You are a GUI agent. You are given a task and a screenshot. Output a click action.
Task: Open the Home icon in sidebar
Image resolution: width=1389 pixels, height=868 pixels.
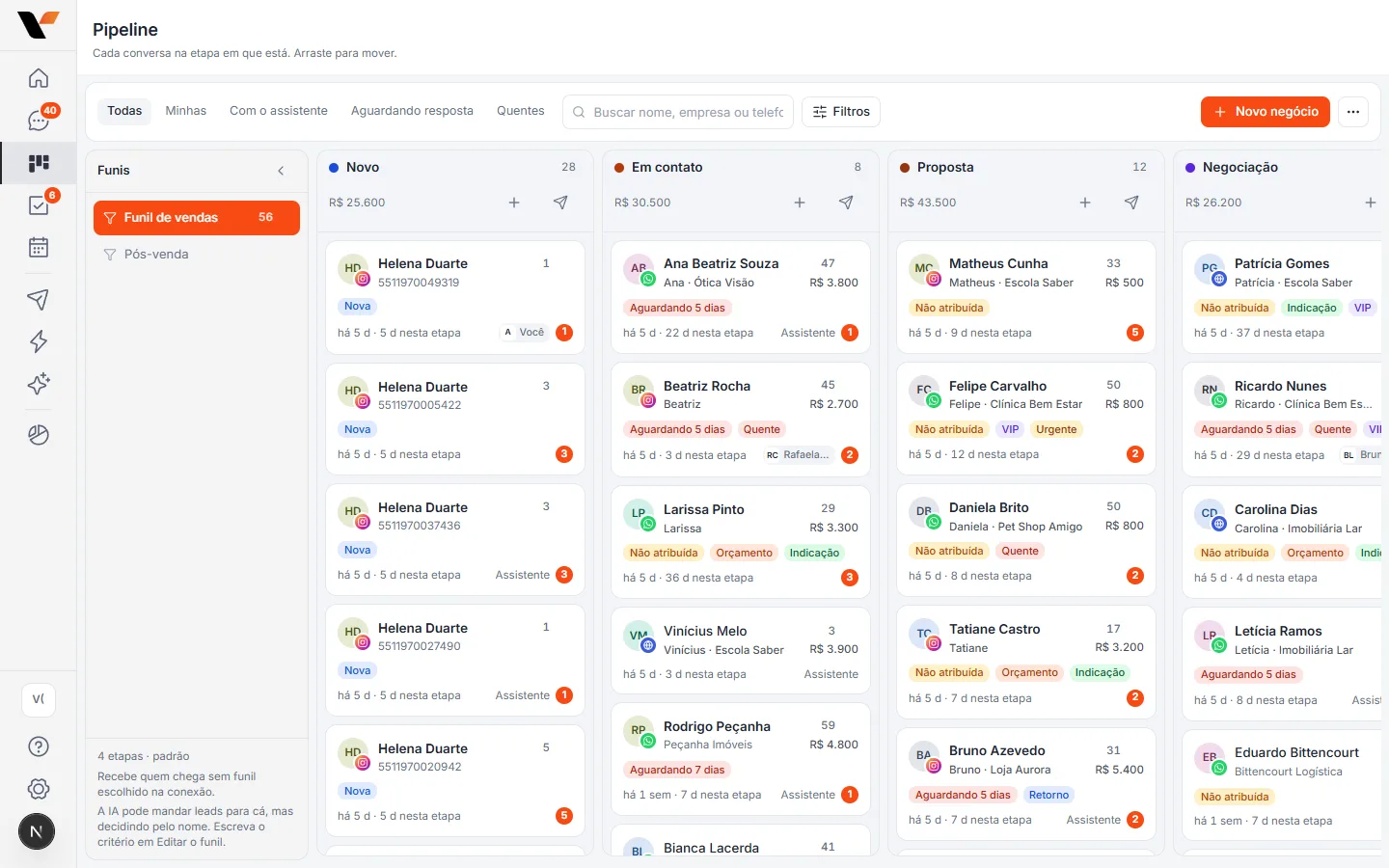(x=39, y=78)
